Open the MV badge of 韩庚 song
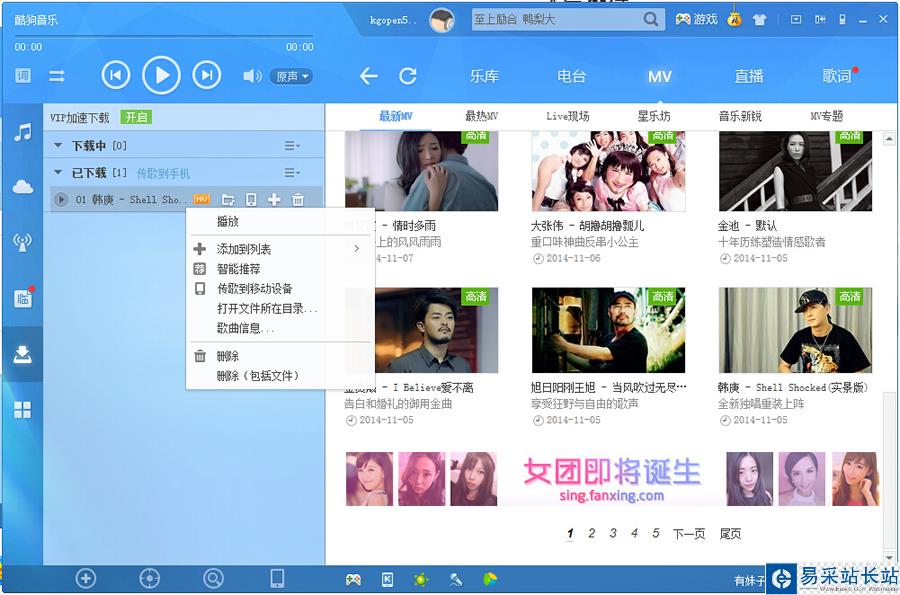This screenshot has width=900, height=595. [201, 199]
